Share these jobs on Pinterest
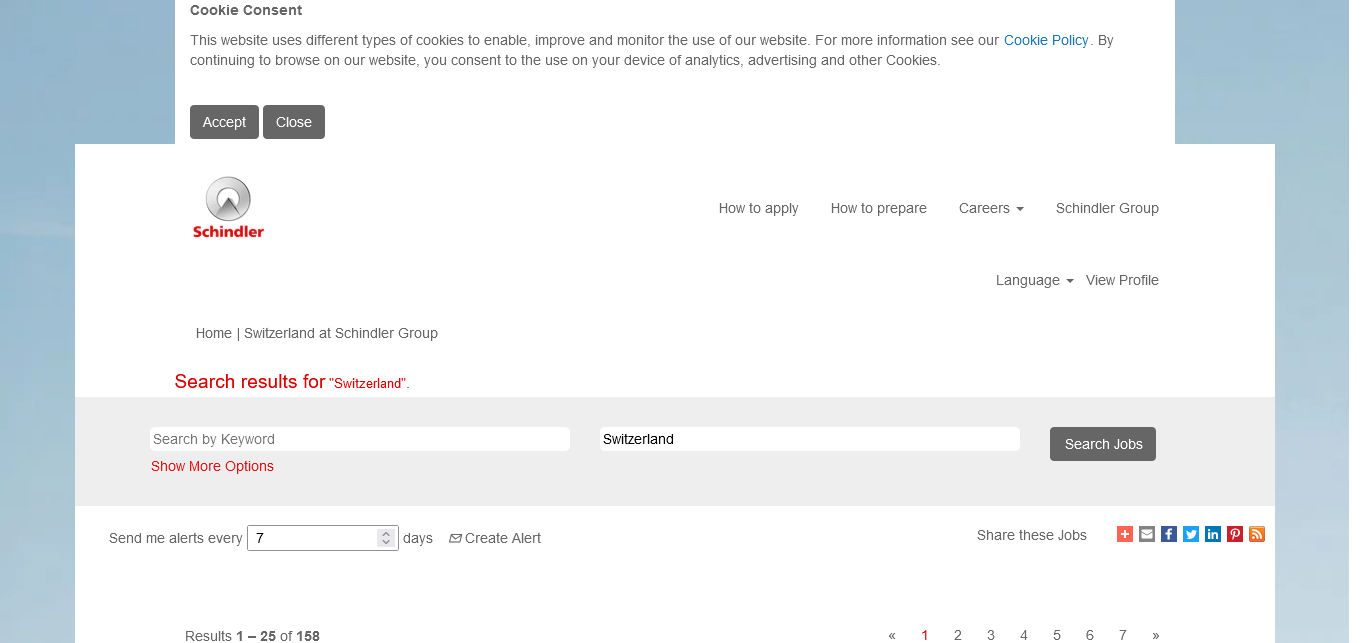 pos(1235,534)
